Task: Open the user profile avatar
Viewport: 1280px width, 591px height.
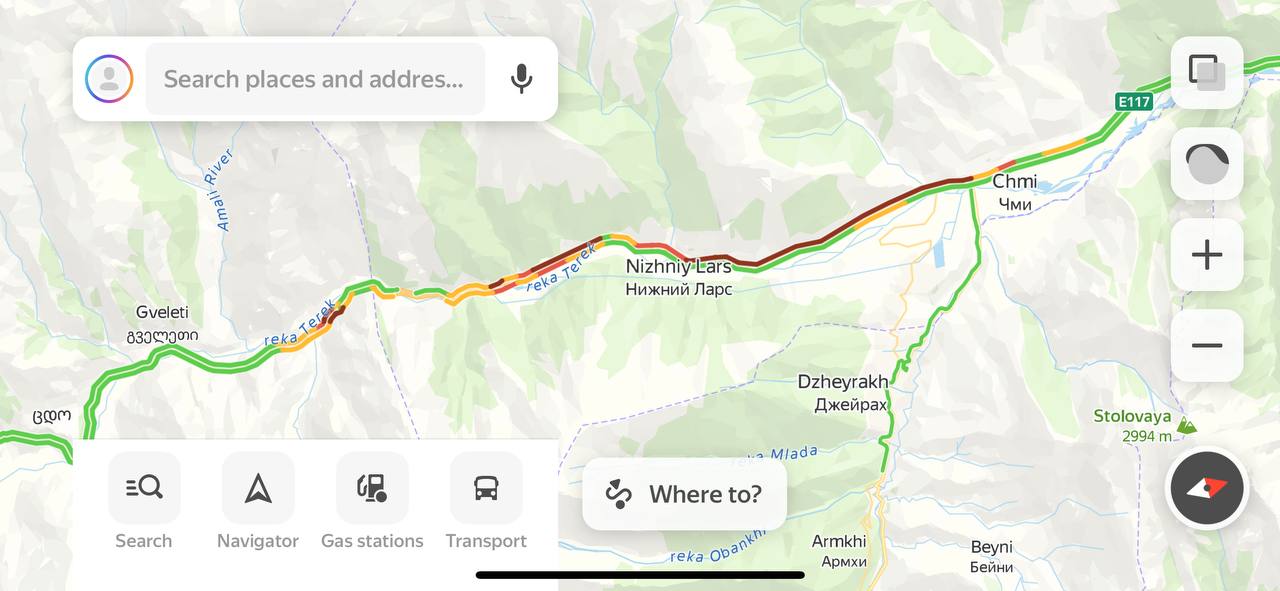Action: (x=109, y=79)
